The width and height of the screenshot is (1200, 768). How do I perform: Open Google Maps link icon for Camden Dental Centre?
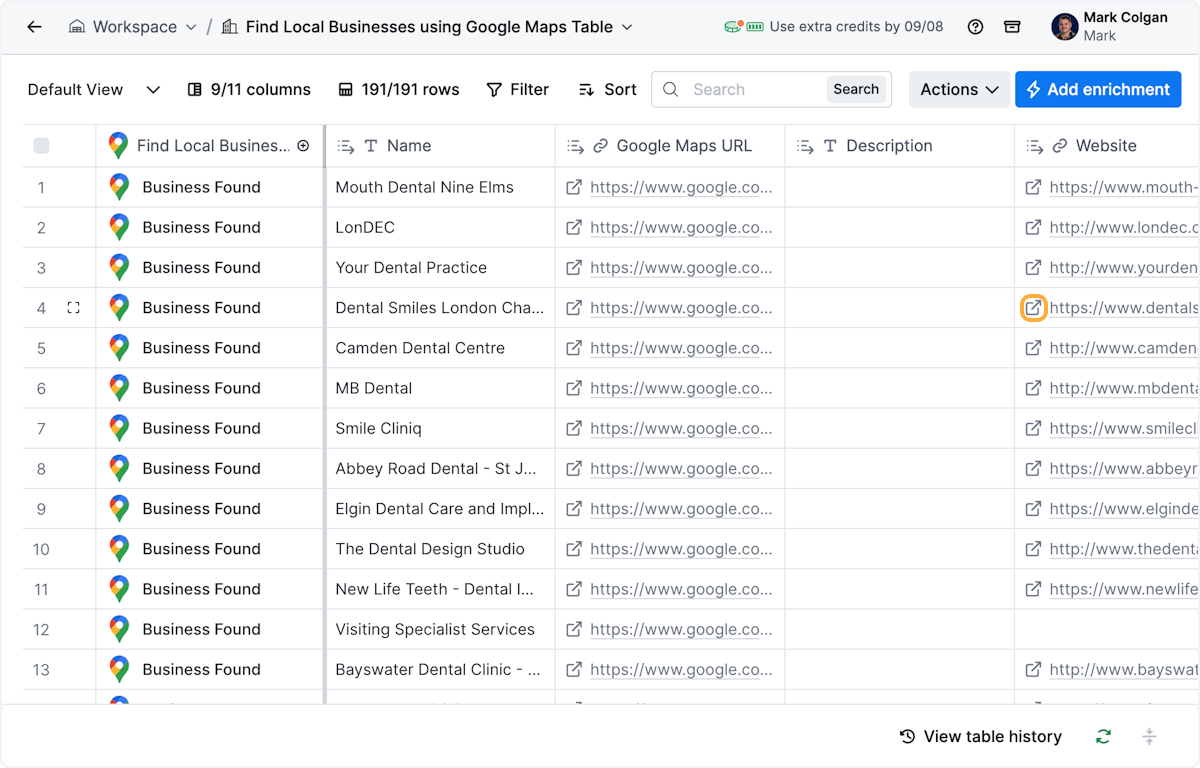click(x=574, y=348)
